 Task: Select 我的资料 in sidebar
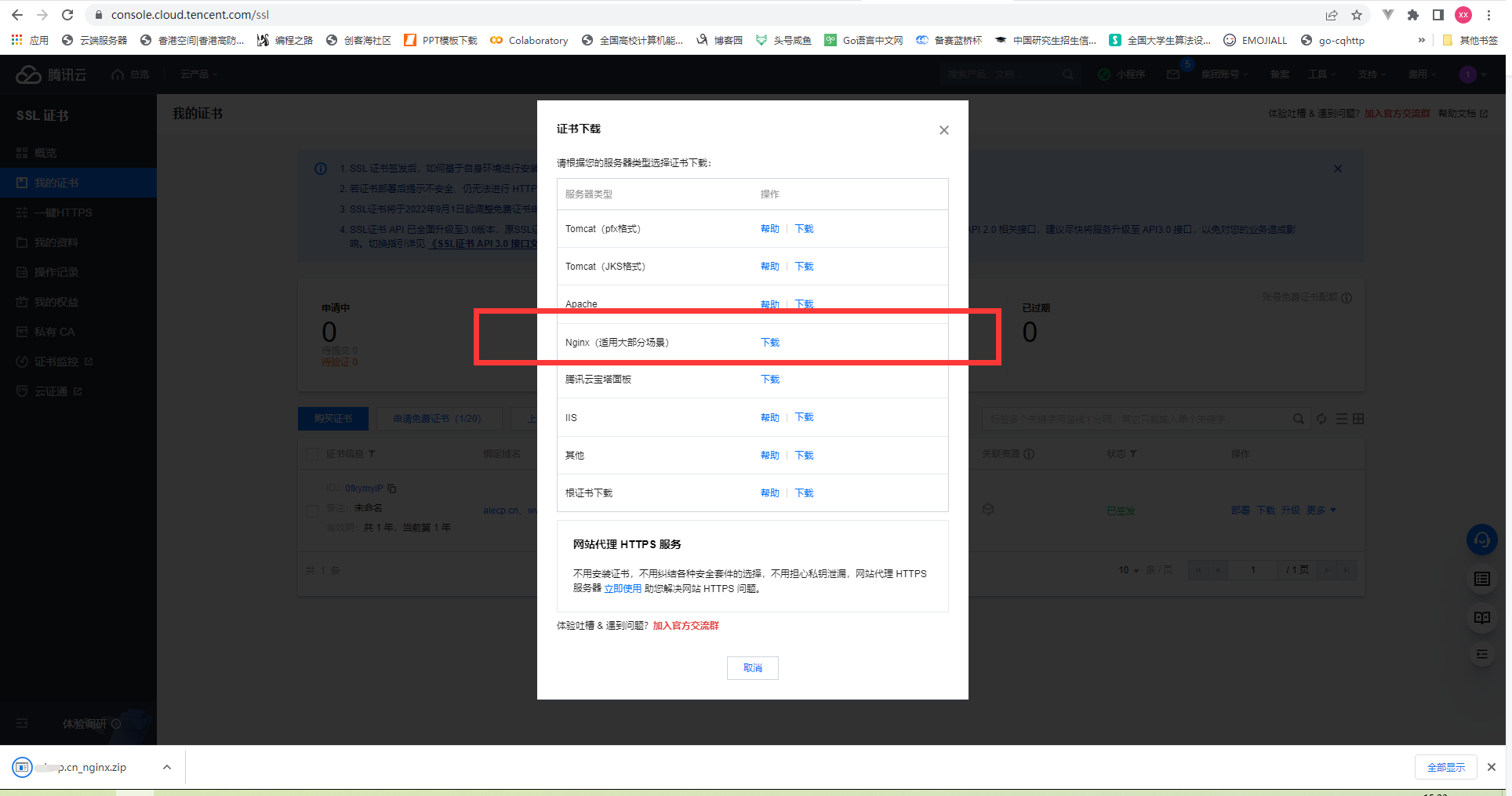click(x=78, y=242)
